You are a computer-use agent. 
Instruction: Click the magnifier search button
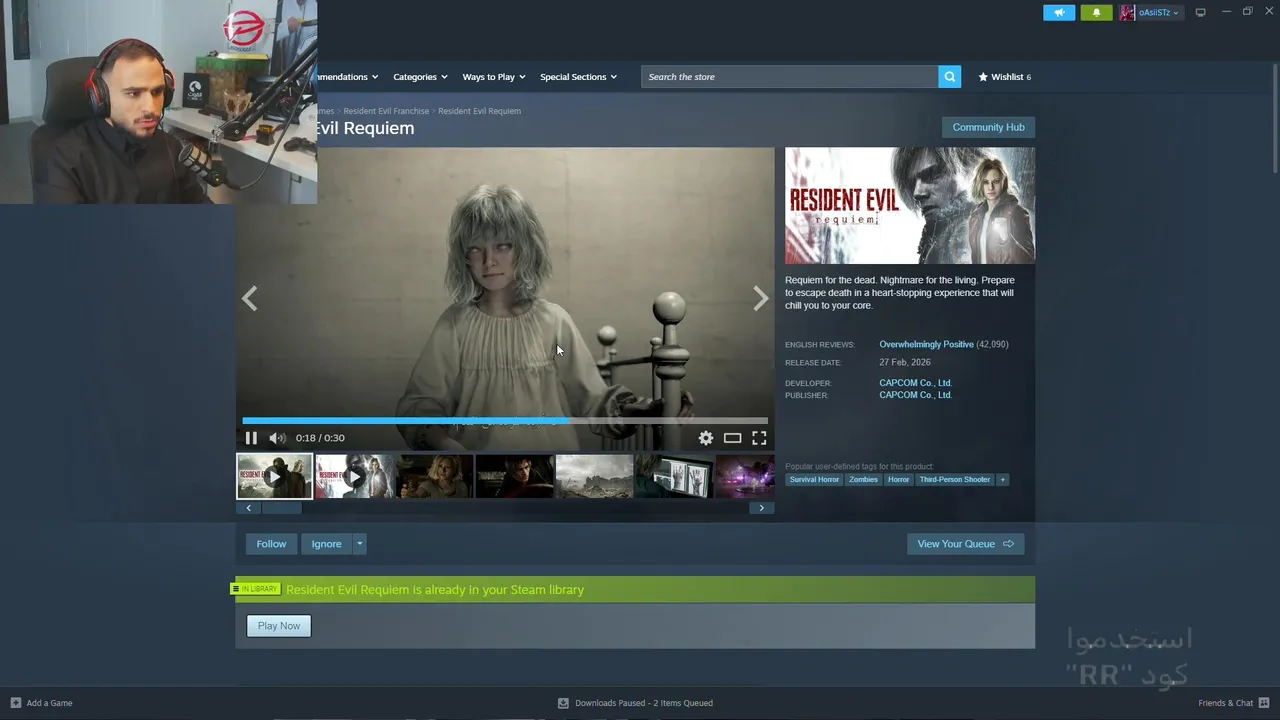949,77
